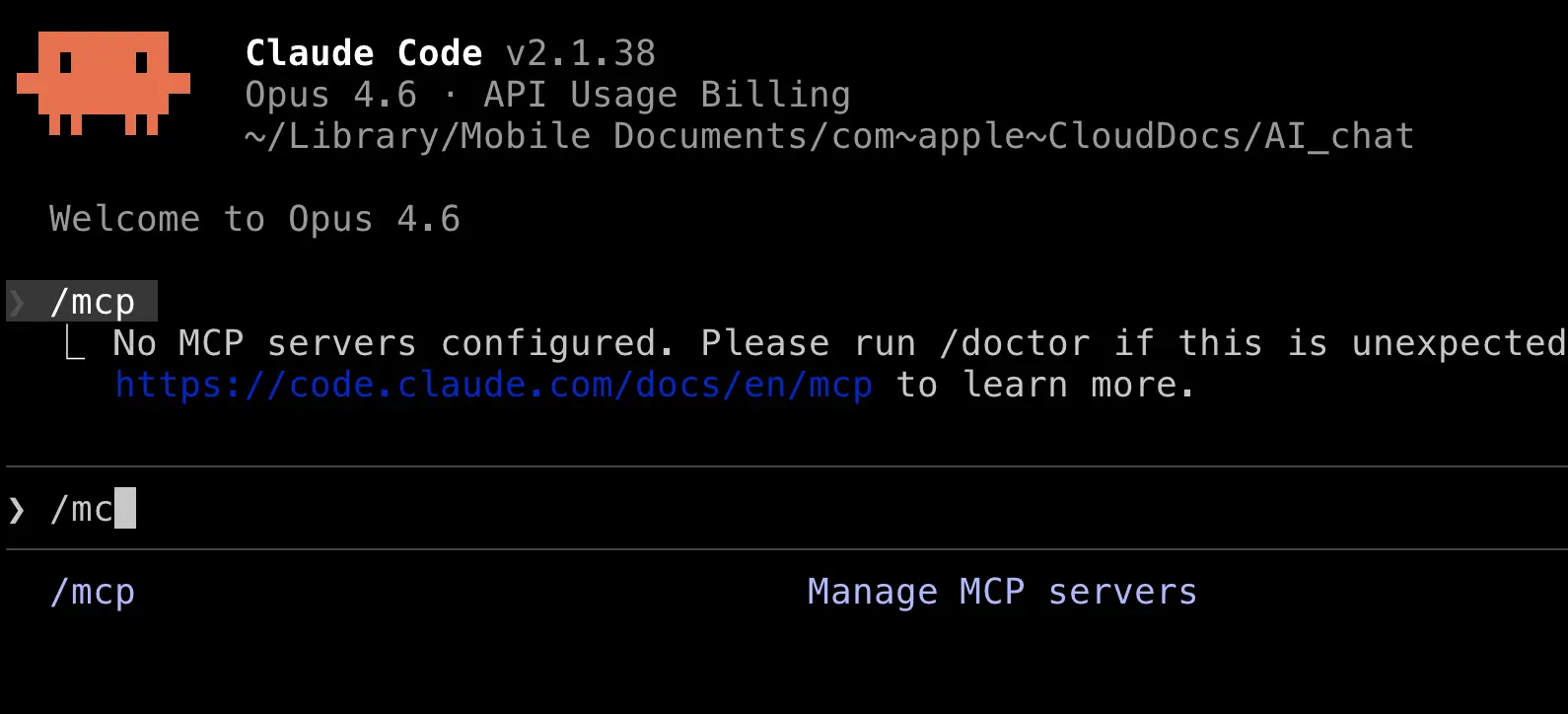This screenshot has height=714, width=1568.
Task: Click the No MCP servers configured message
Action: pyautogui.click(x=392, y=343)
